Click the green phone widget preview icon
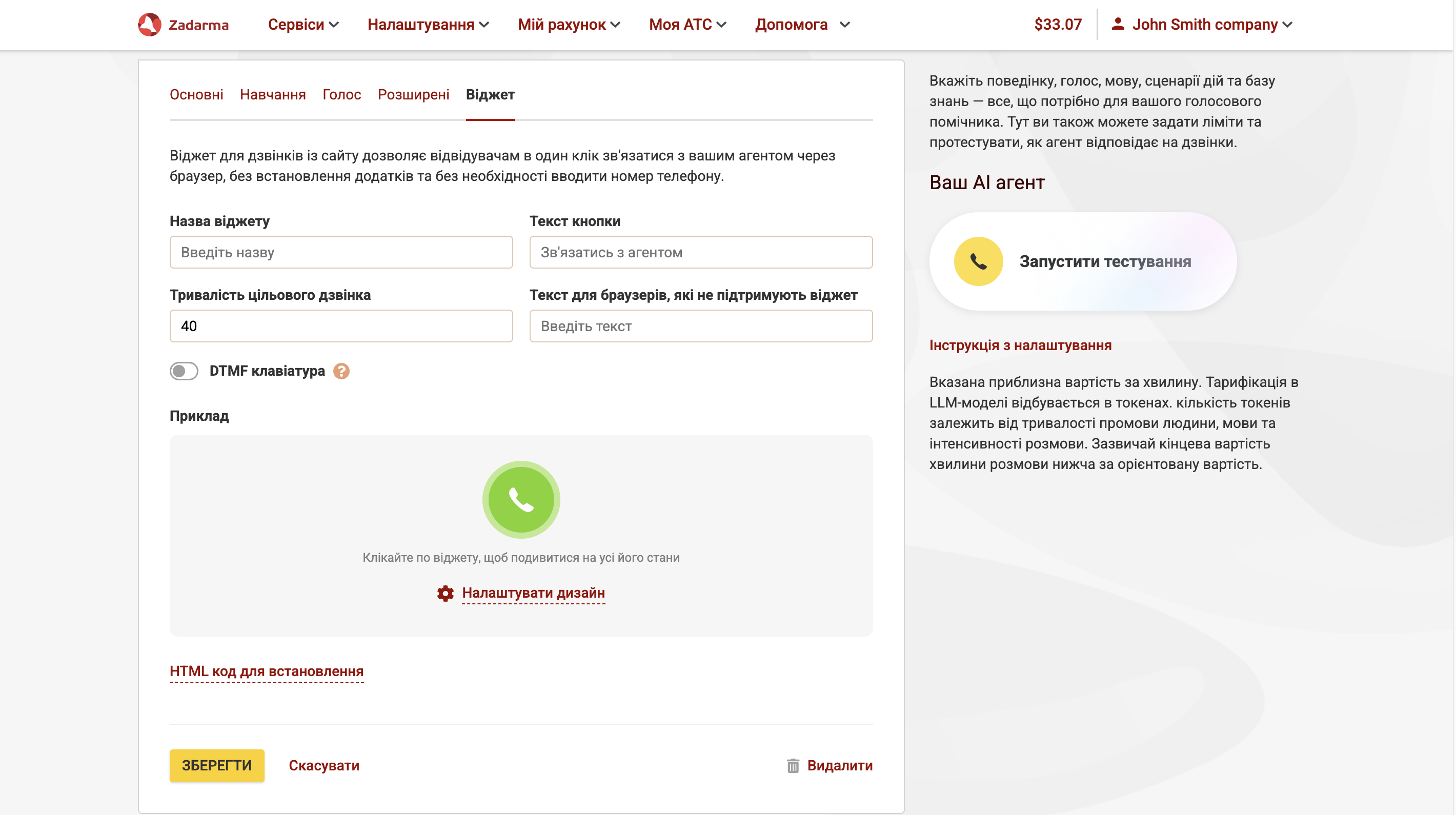 520,499
